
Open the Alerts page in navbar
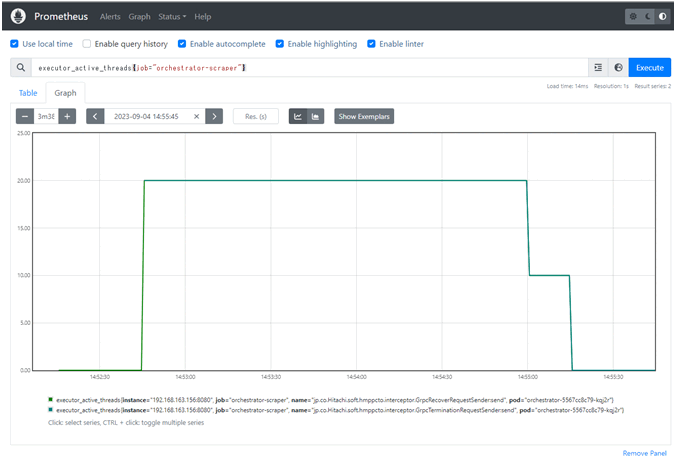110,17
